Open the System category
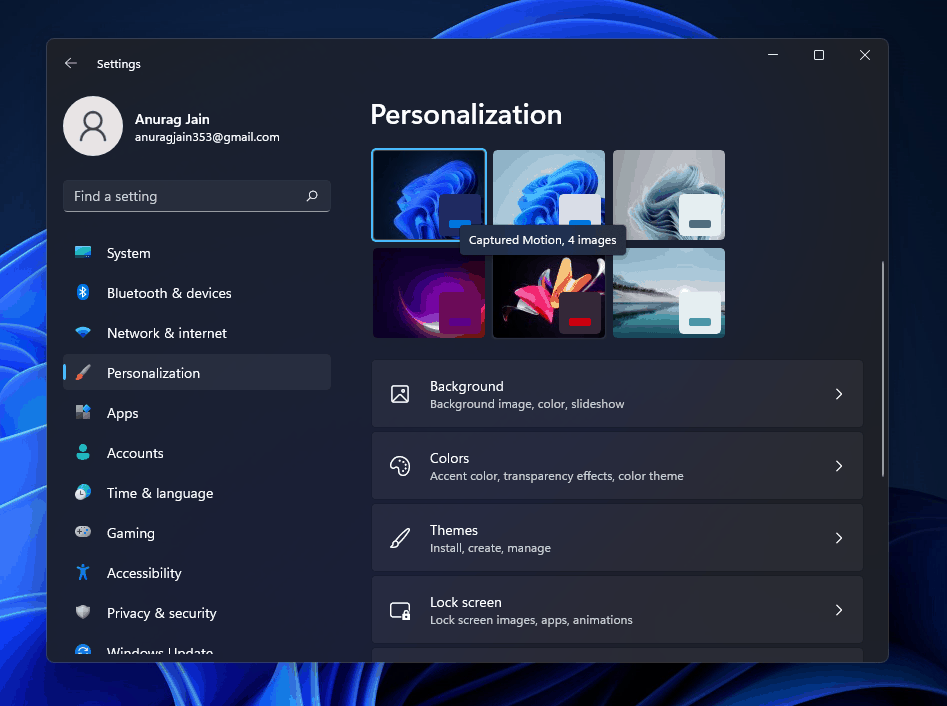 coord(197,253)
